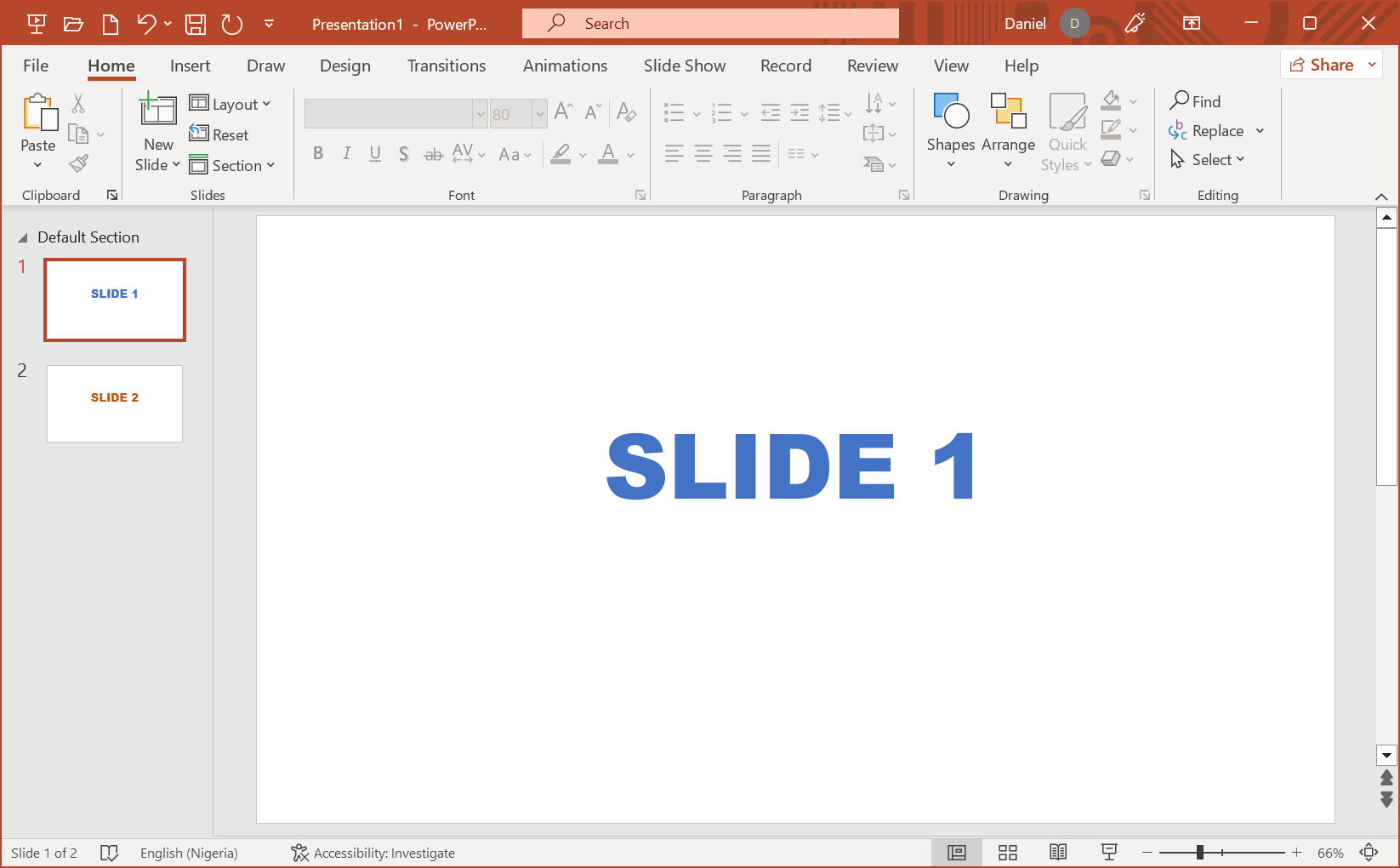Select the Bold formatting icon
The image size is (1400, 868).
(x=319, y=154)
